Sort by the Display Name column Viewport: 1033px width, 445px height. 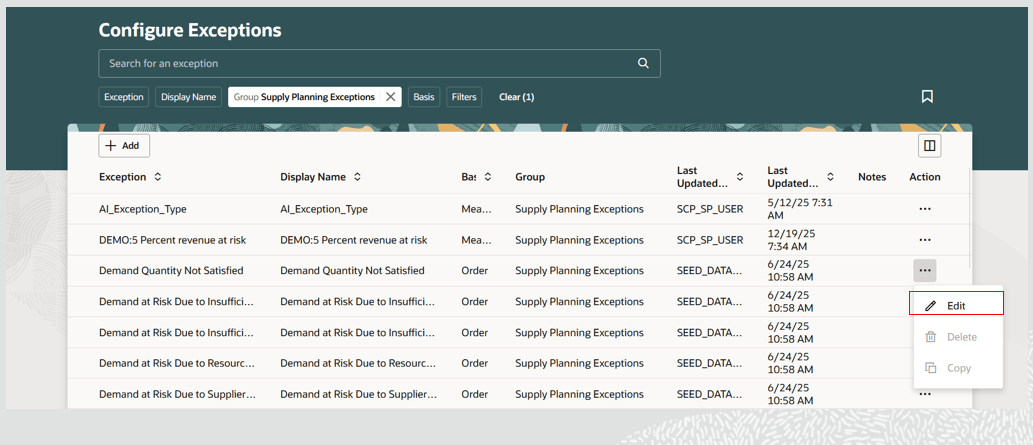357,177
